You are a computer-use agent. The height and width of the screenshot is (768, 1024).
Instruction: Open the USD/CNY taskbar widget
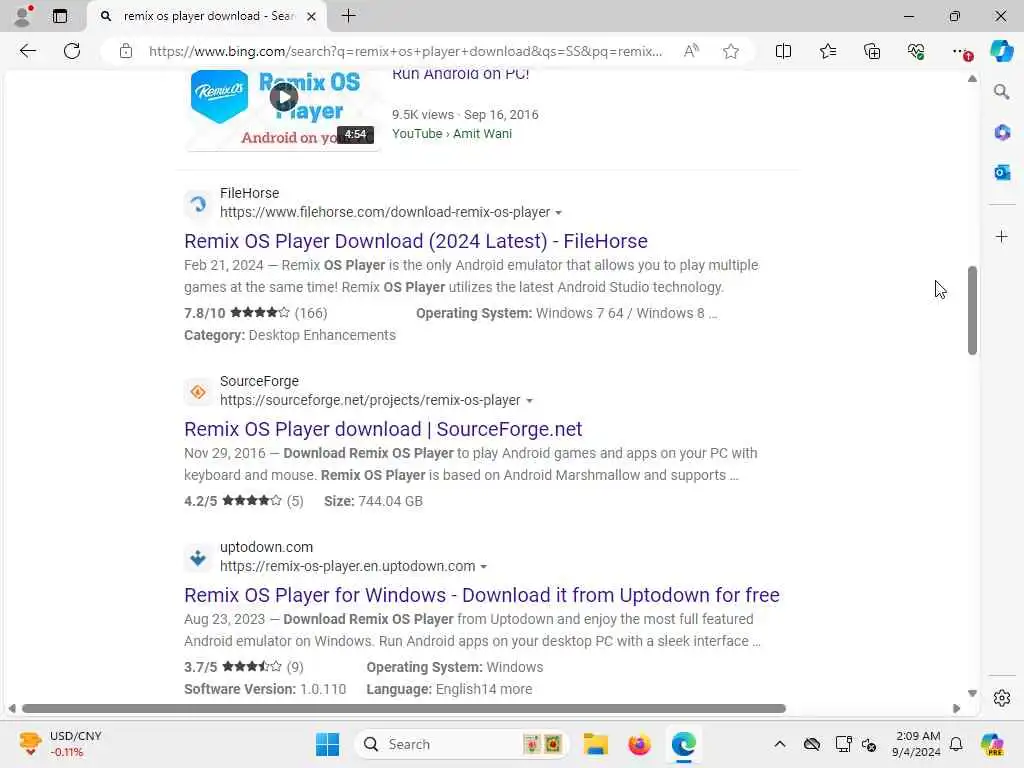click(60, 744)
